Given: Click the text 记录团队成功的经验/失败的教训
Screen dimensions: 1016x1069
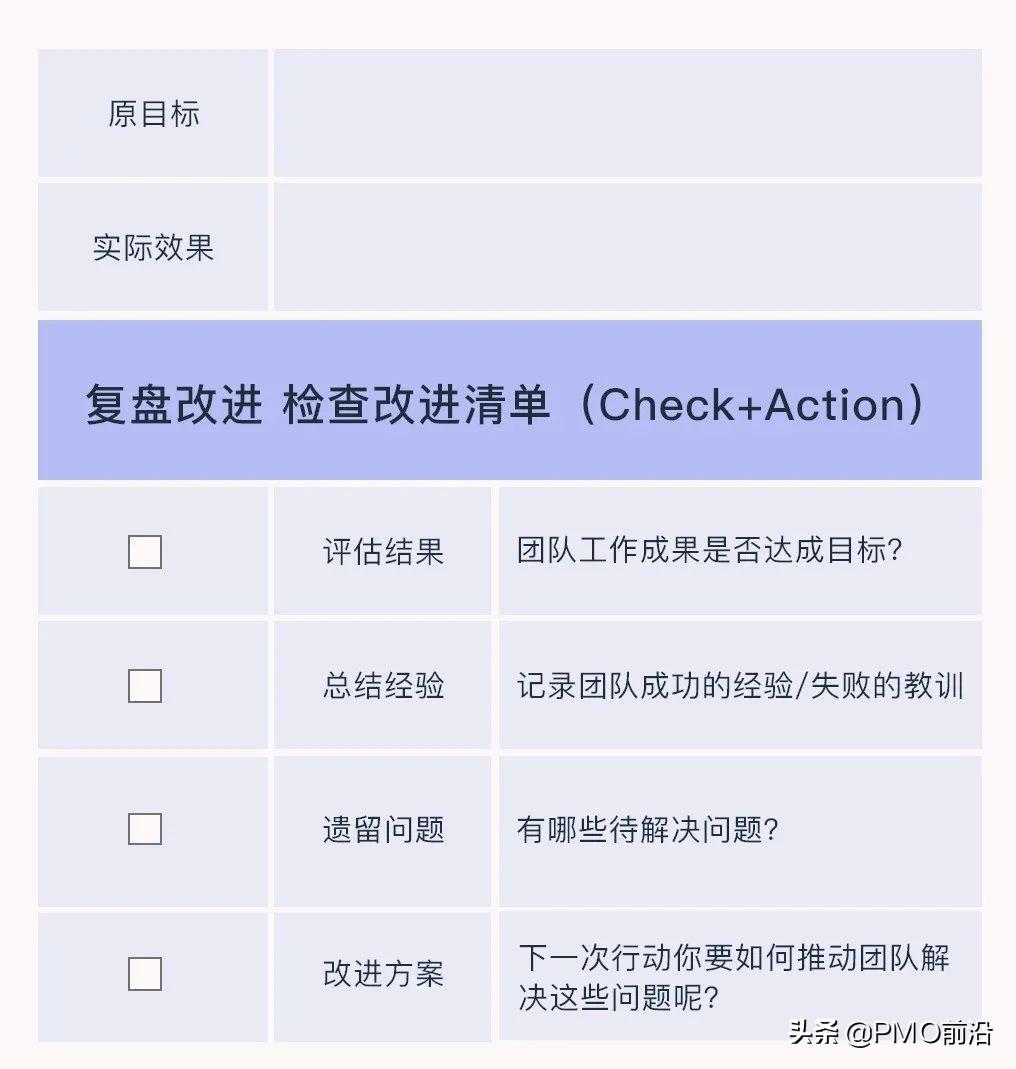Looking at the screenshot, I should point(740,685).
